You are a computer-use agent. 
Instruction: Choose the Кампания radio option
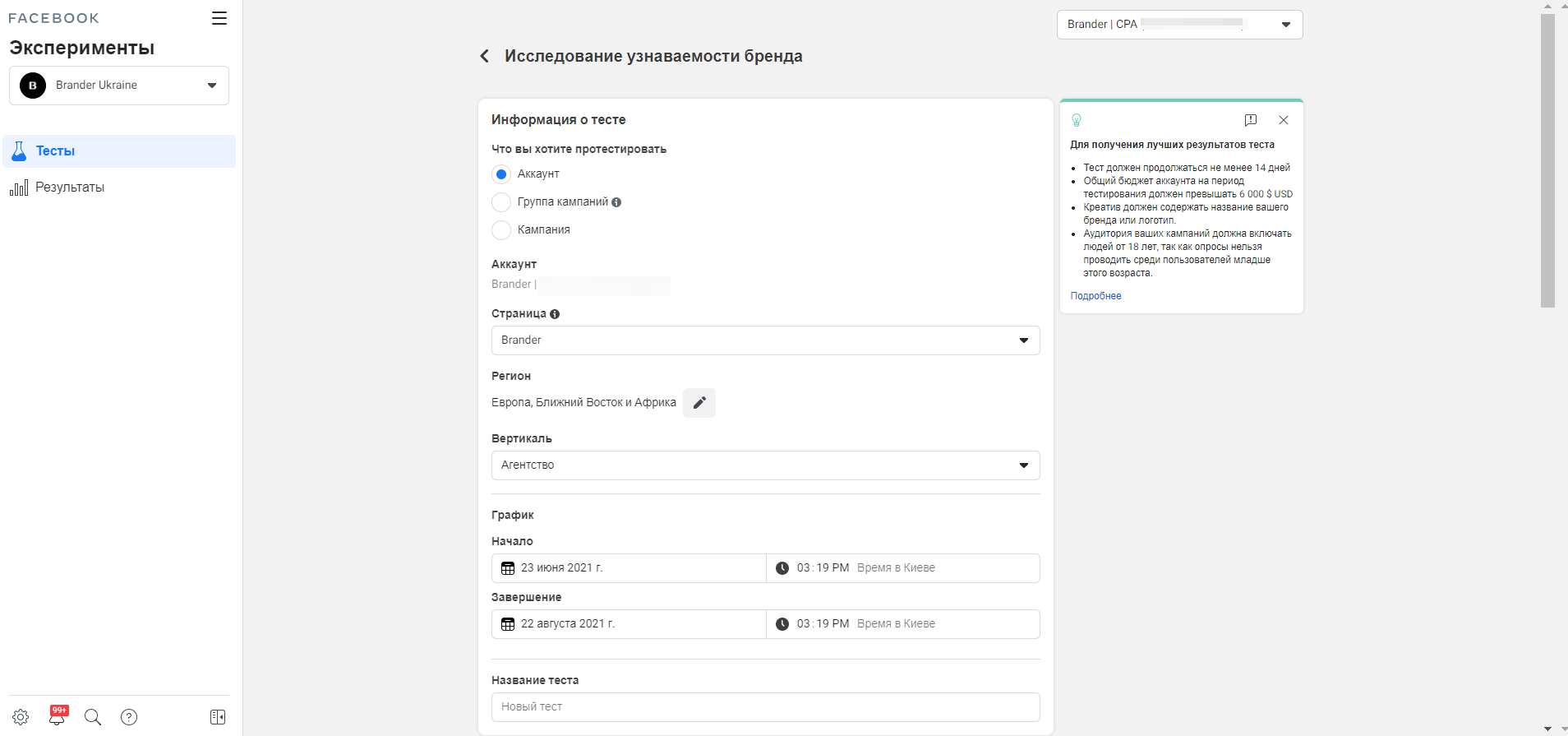501,230
